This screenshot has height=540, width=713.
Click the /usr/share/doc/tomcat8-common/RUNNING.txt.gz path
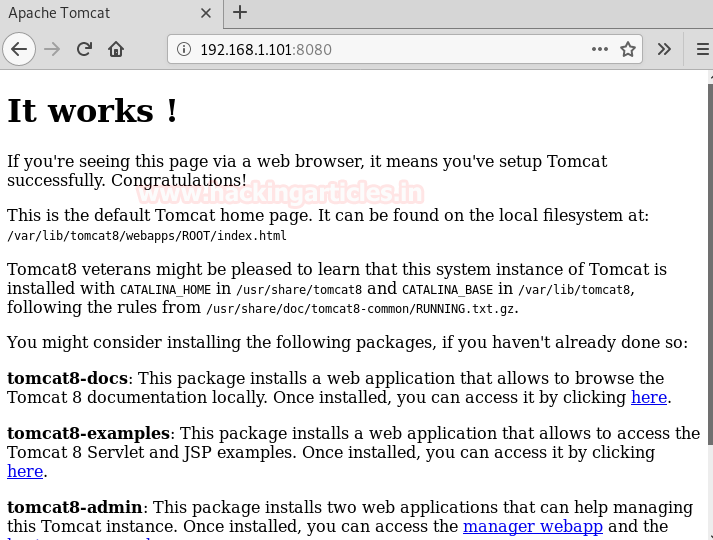(360, 309)
